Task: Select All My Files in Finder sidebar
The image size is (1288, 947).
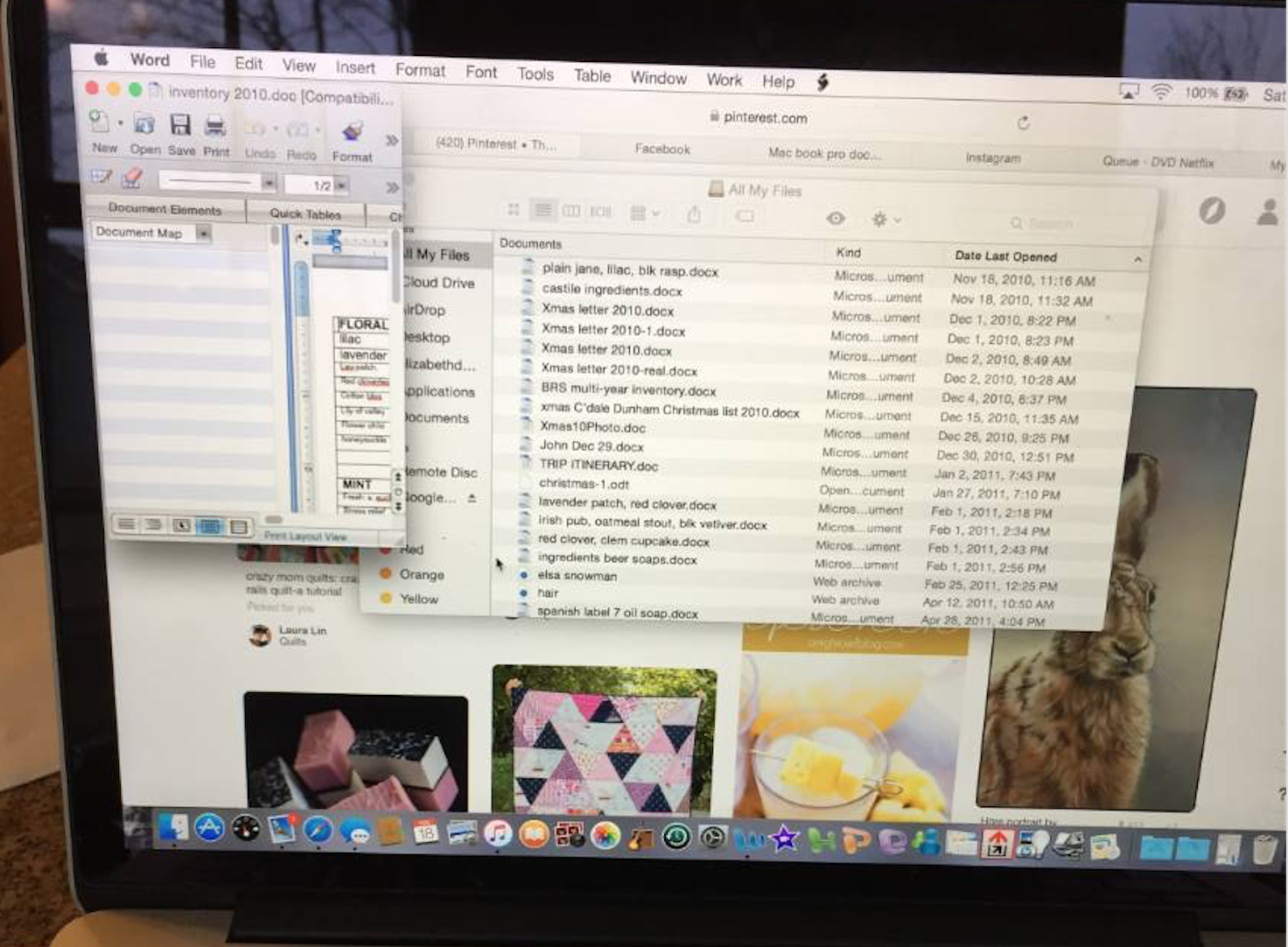Action: point(437,255)
